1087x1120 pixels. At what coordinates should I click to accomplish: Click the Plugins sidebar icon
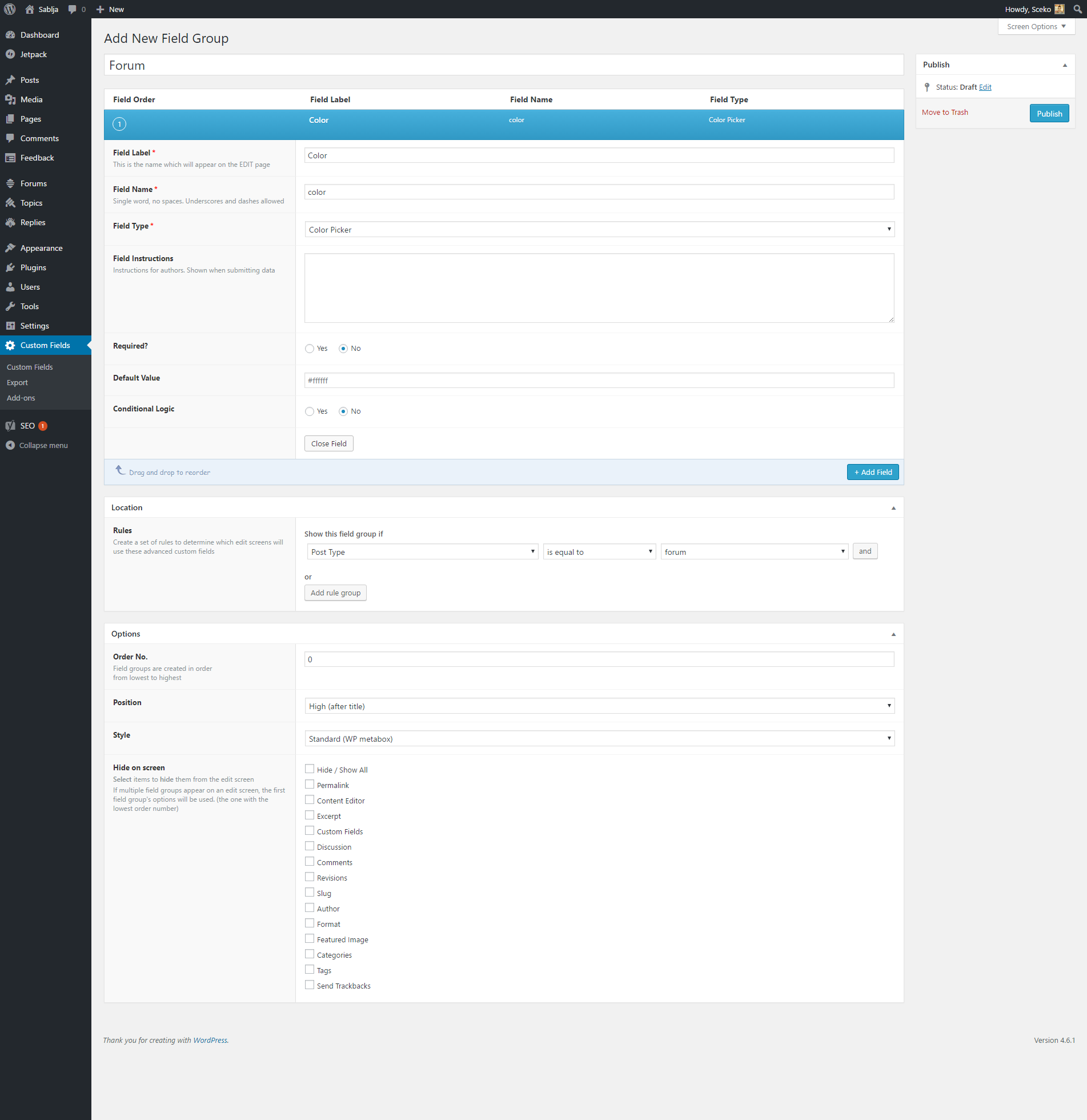click(10, 267)
